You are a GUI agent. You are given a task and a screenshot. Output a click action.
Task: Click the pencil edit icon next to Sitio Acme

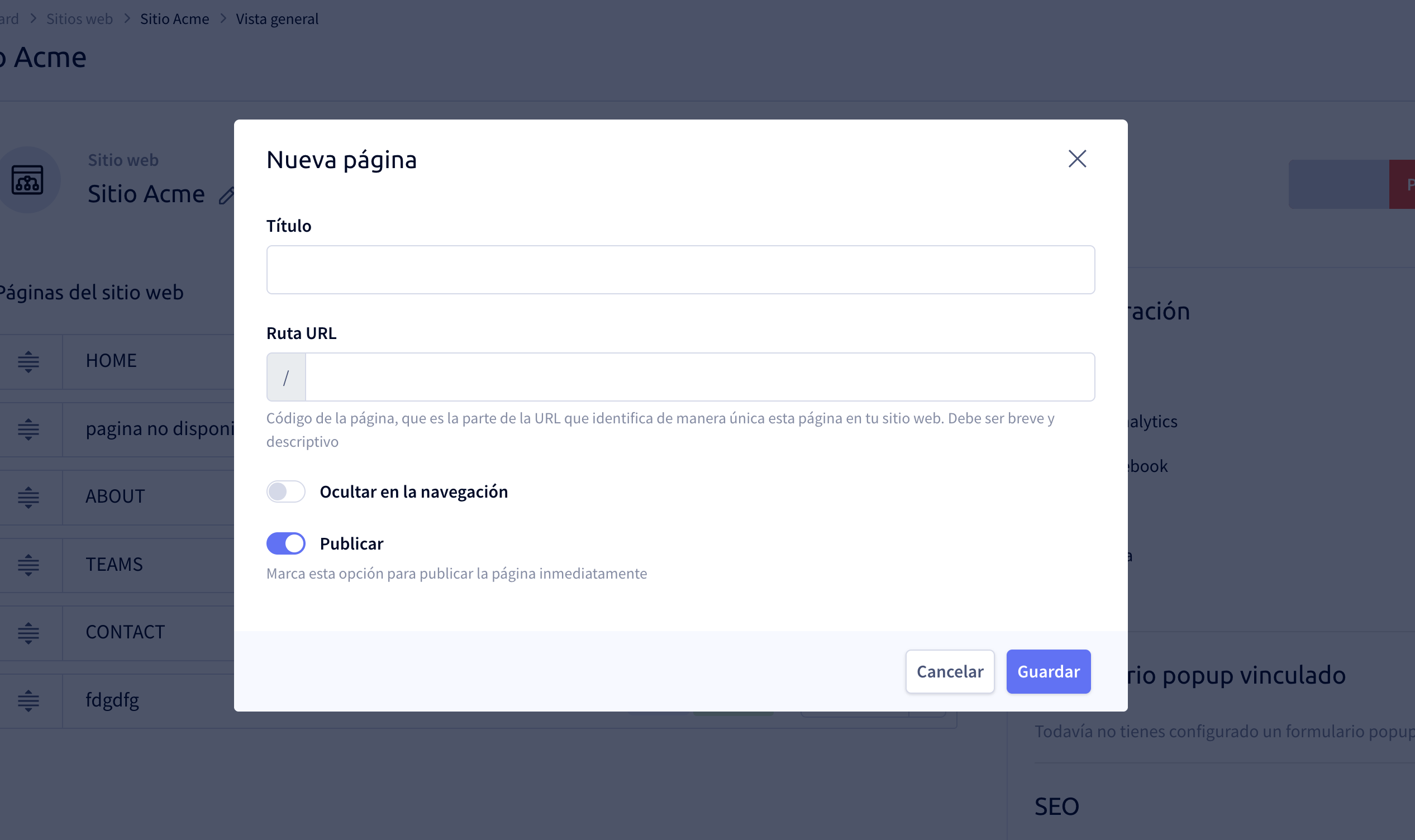click(227, 195)
